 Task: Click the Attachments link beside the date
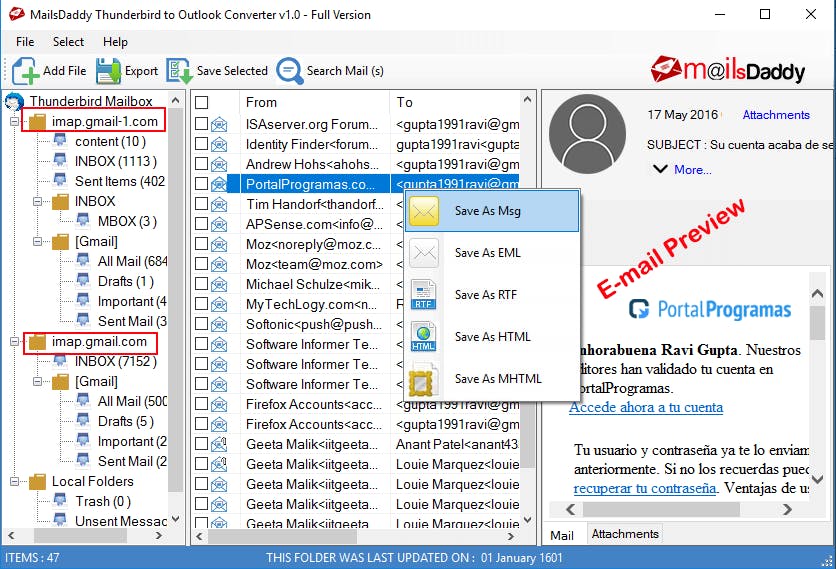(776, 115)
